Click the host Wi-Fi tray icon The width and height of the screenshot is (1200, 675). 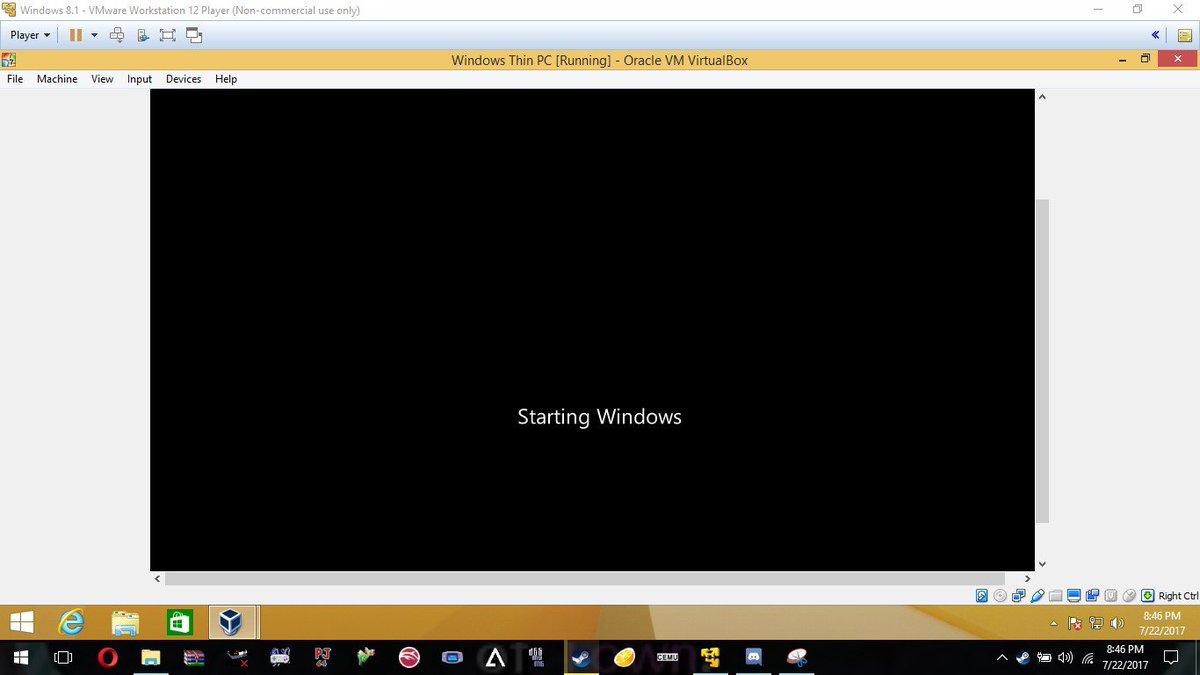coord(1087,658)
